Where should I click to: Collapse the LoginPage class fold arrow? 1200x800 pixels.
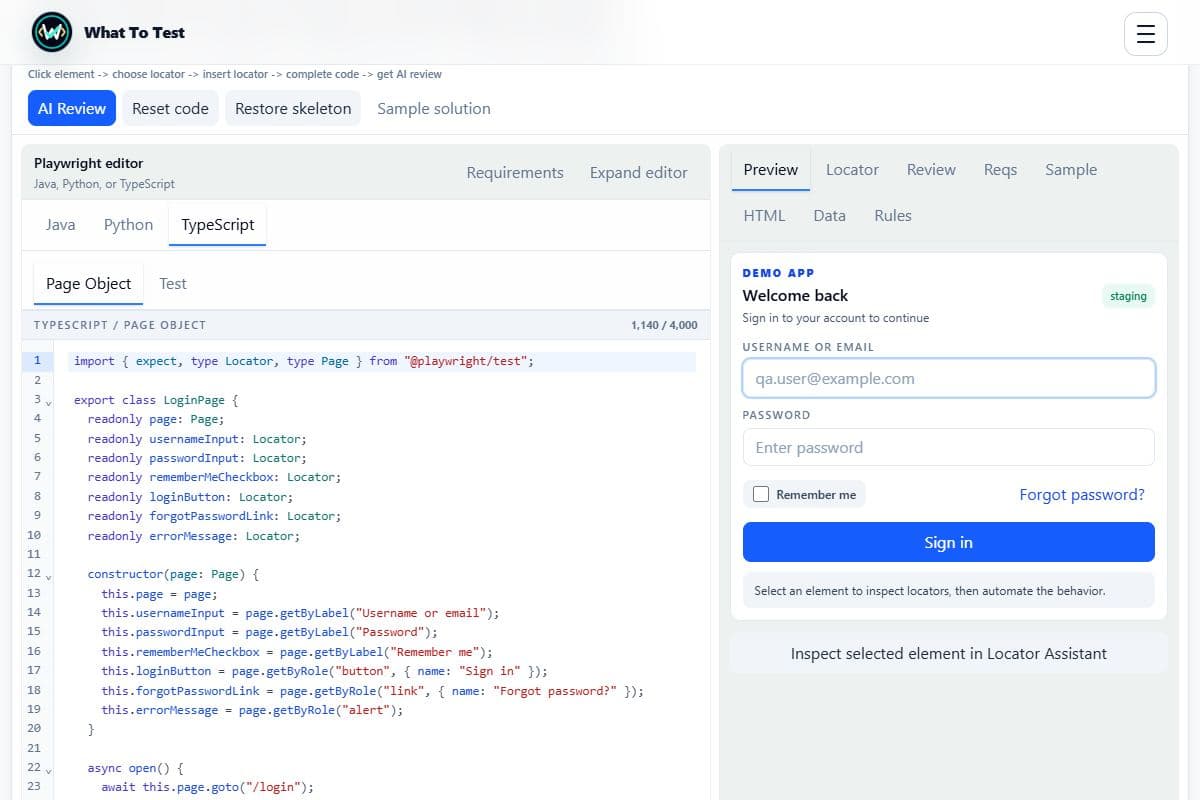(49, 401)
